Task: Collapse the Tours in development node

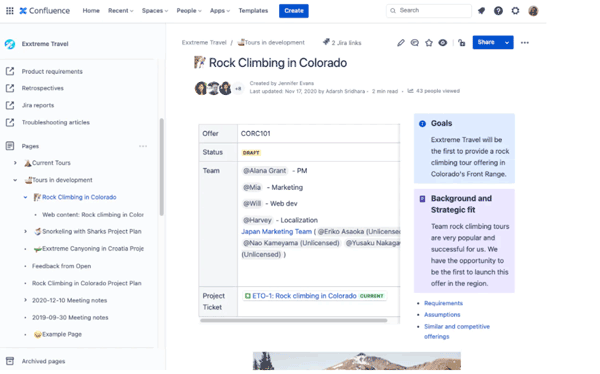Action: tap(15, 180)
